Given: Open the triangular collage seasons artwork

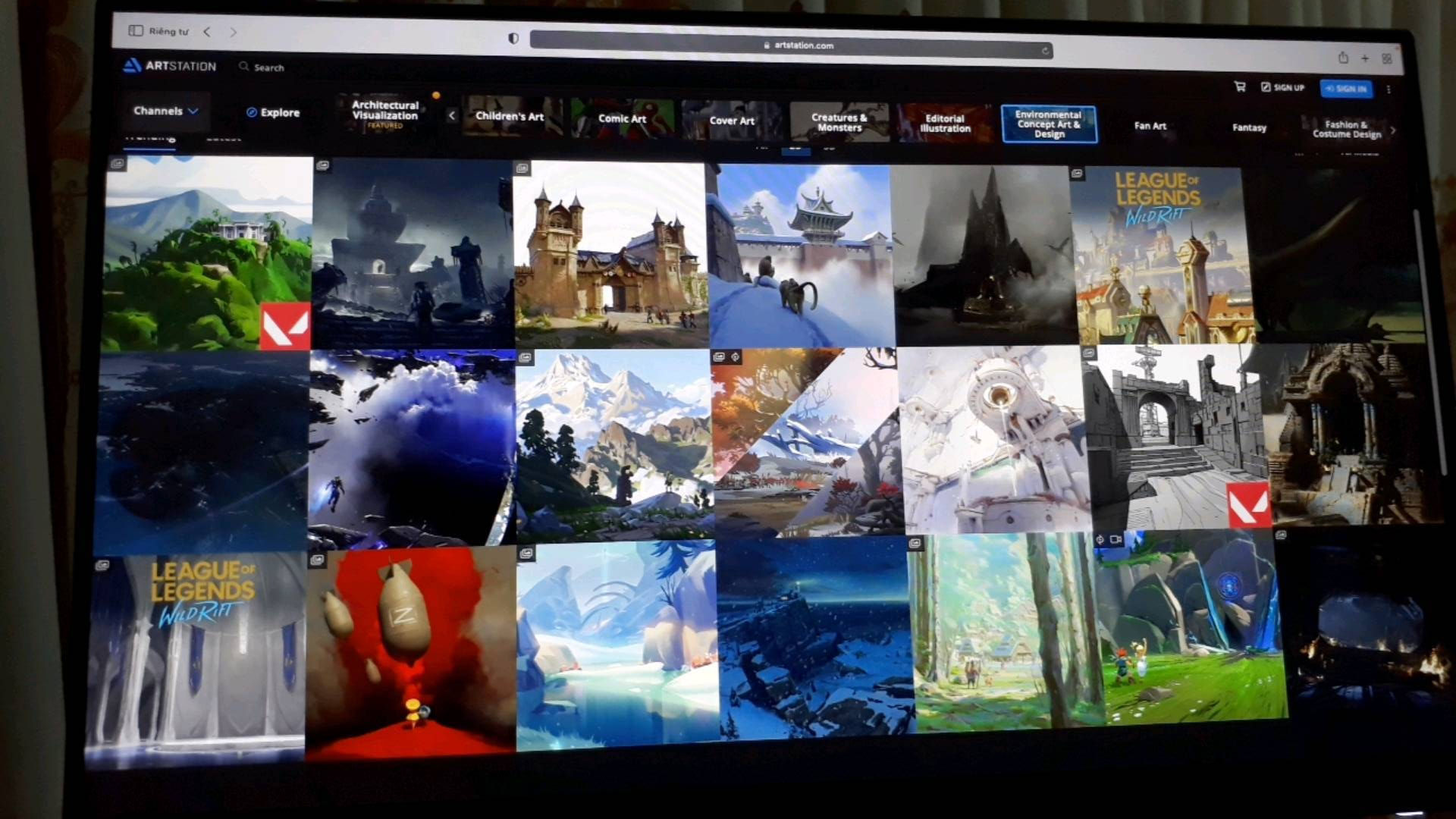Looking at the screenshot, I should click(807, 442).
